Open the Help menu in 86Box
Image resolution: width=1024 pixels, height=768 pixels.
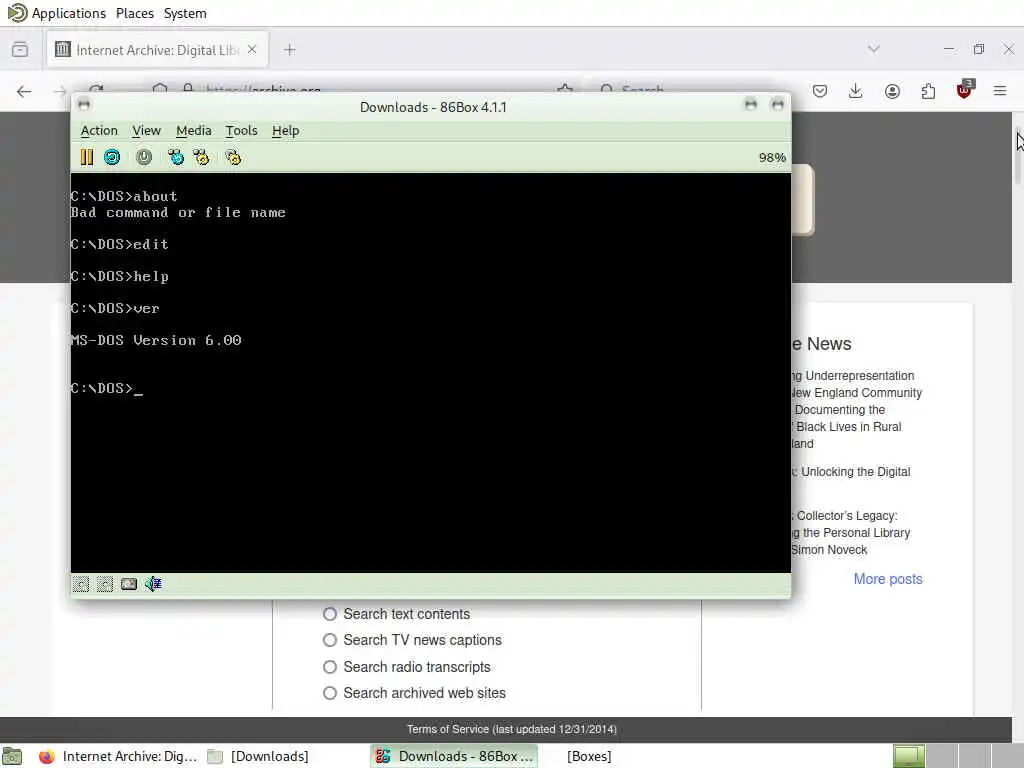coord(285,131)
